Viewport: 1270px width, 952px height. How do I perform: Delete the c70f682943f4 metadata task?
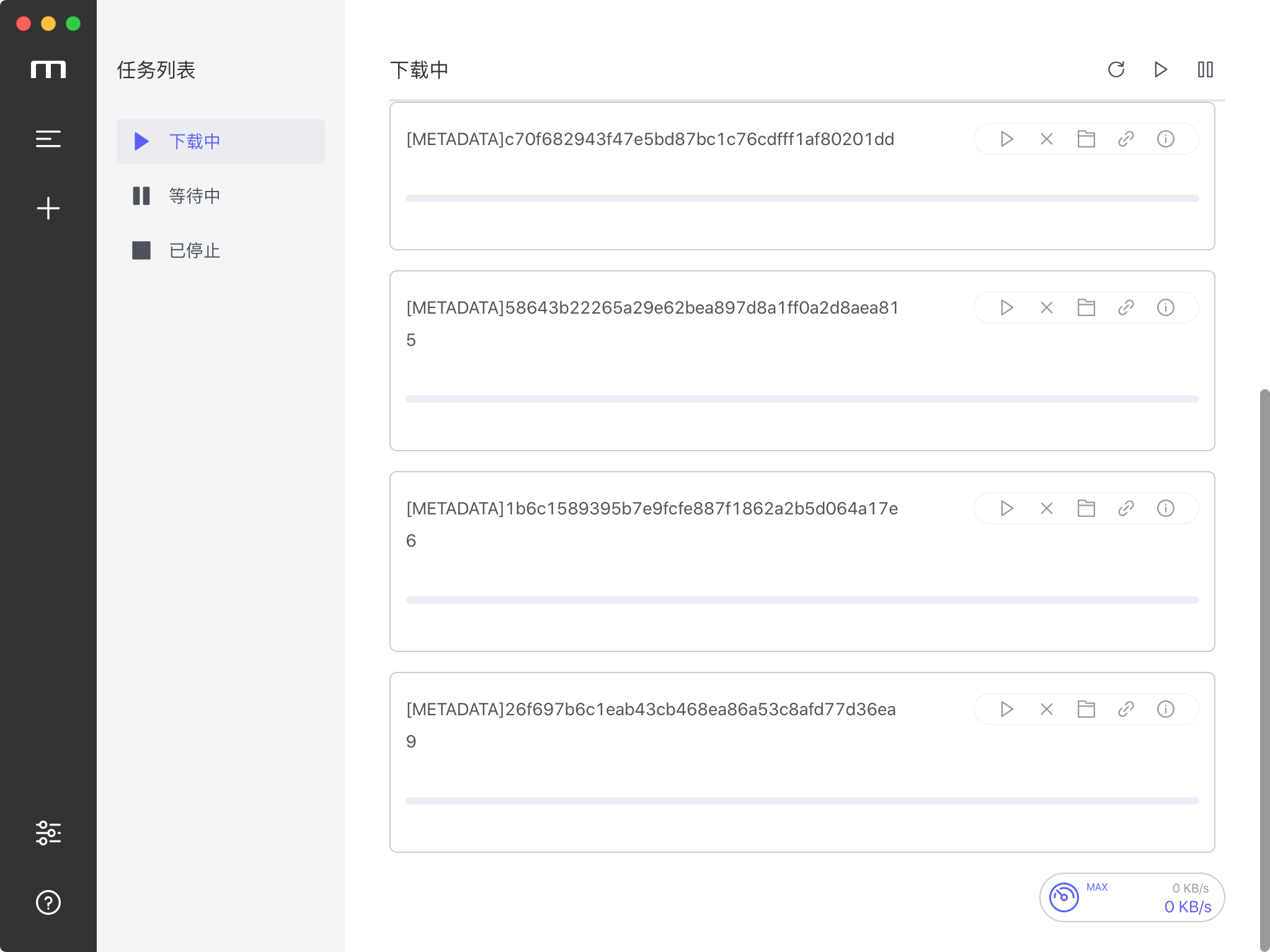(1047, 139)
